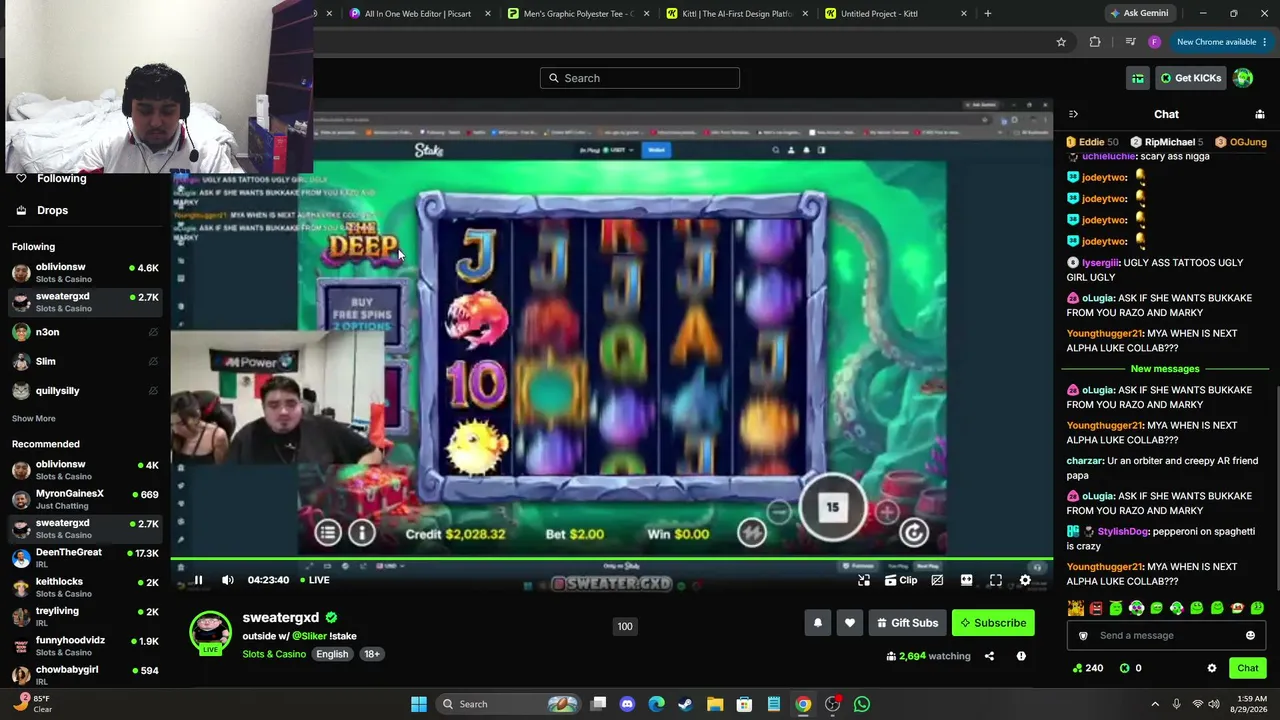Click the Search field on Kick
Screen dimensions: 1280x720
pyautogui.click(x=640, y=78)
